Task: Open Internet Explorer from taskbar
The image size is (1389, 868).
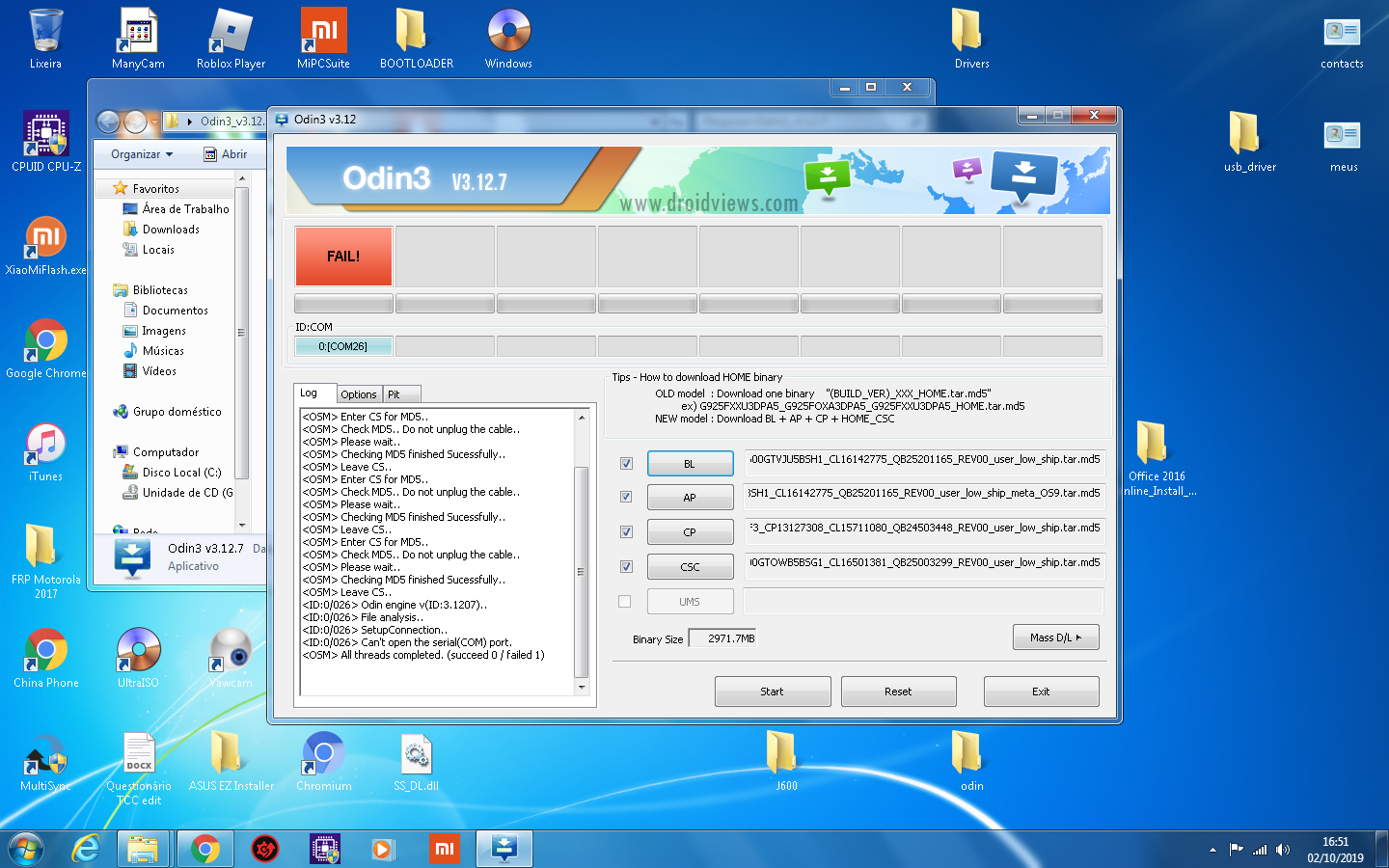Action: [x=87, y=849]
